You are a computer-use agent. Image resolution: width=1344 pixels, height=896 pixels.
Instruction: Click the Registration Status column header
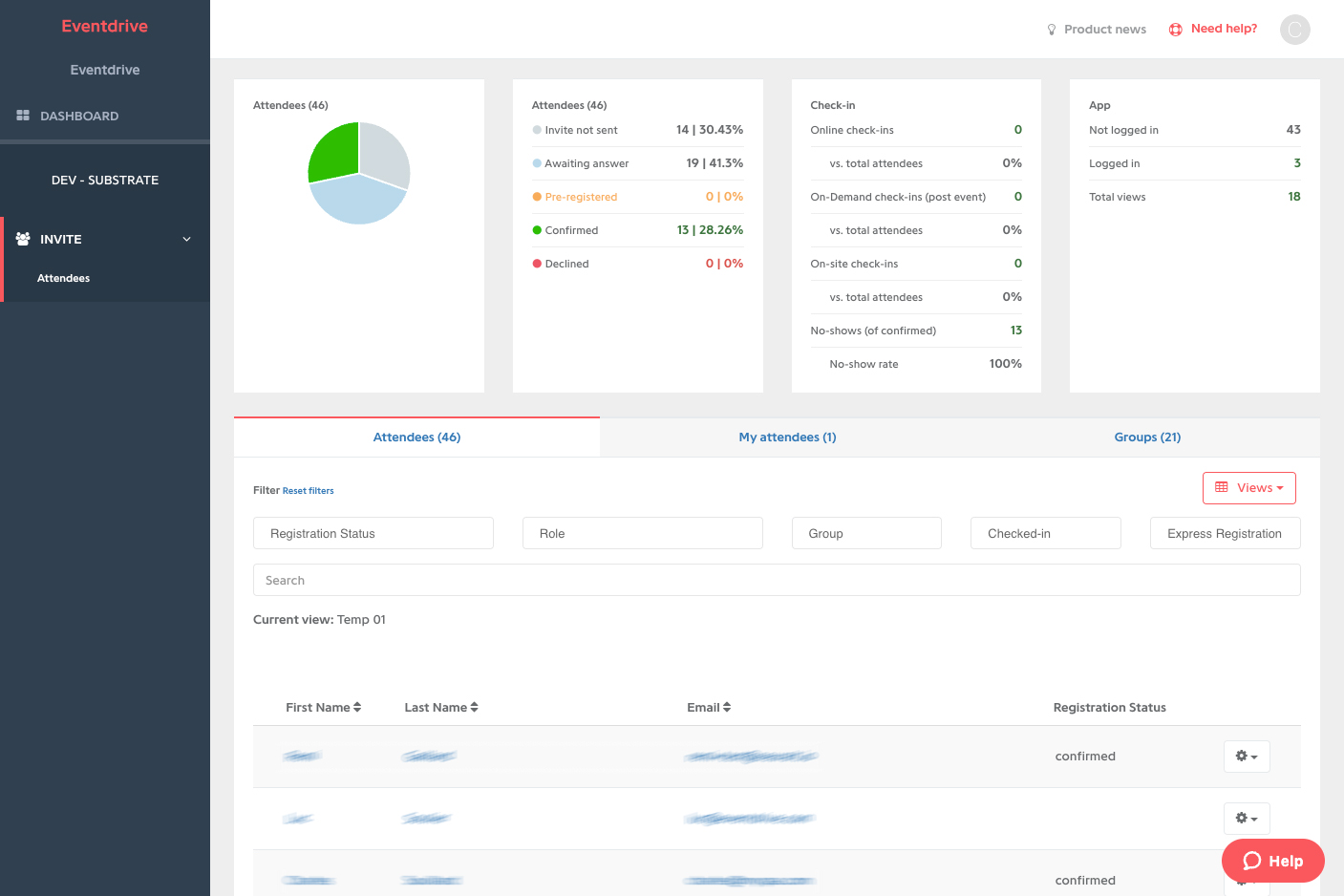[x=1109, y=708]
